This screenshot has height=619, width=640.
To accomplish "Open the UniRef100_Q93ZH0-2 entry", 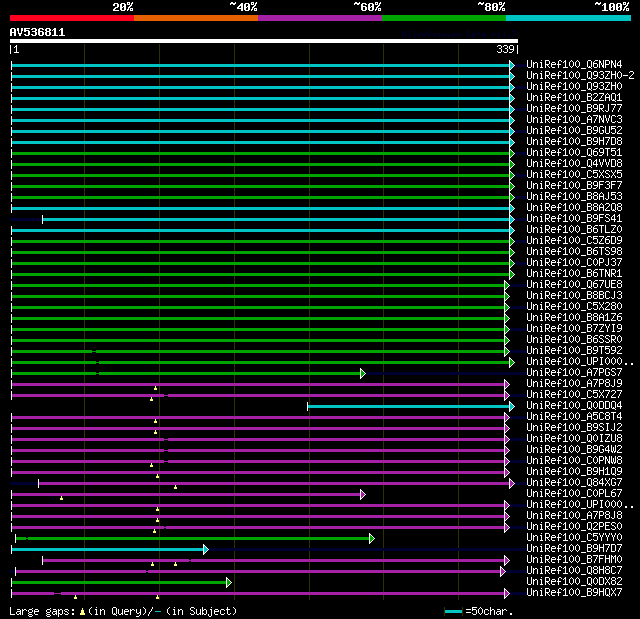I will pos(580,75).
